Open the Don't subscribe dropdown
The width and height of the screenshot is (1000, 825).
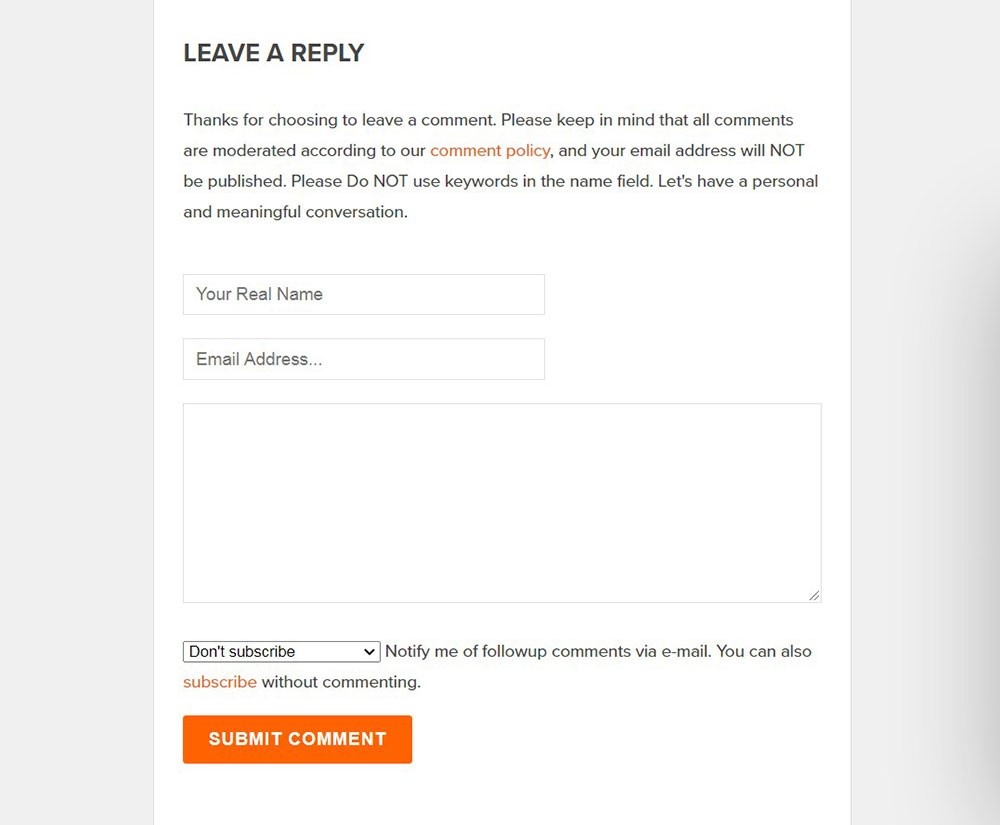coord(281,652)
